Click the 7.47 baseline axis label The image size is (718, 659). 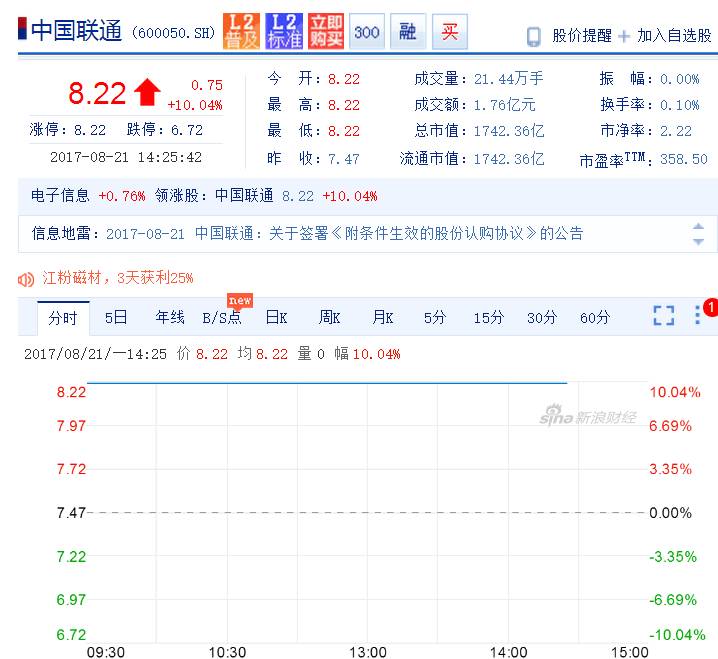(71, 512)
